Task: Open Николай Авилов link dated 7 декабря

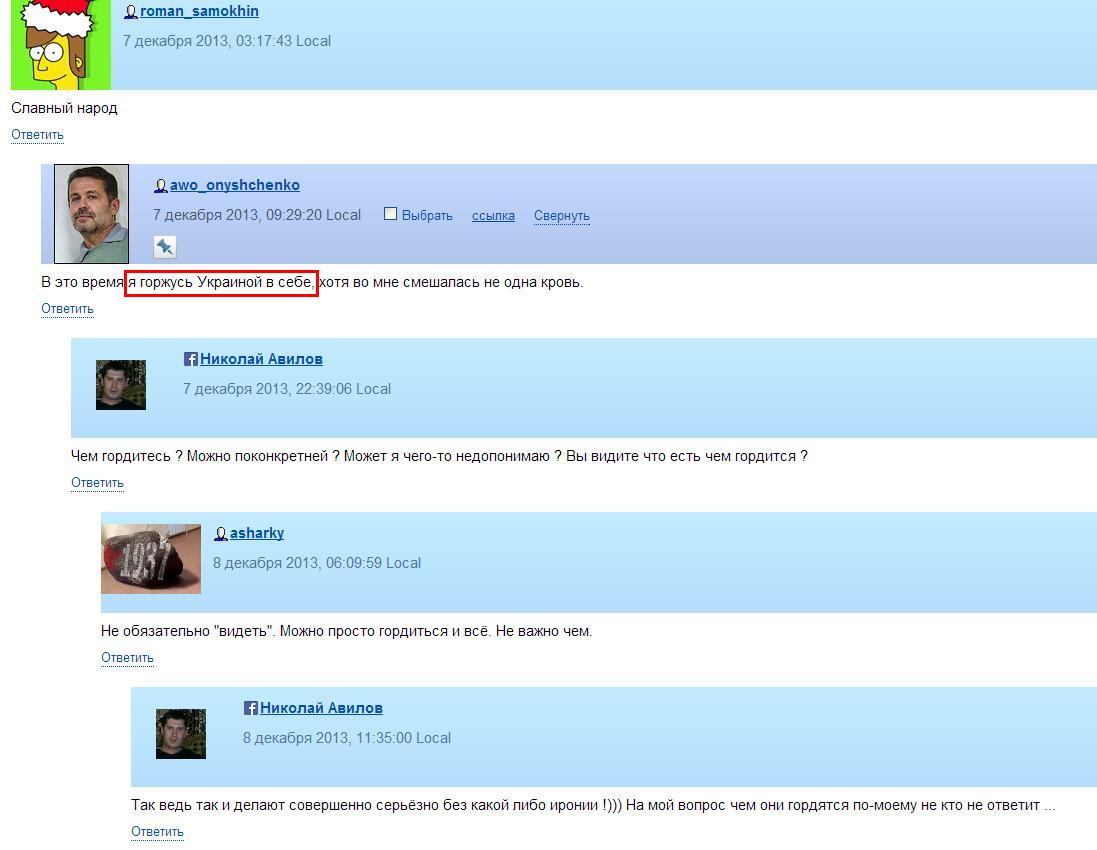Action: 261,359
